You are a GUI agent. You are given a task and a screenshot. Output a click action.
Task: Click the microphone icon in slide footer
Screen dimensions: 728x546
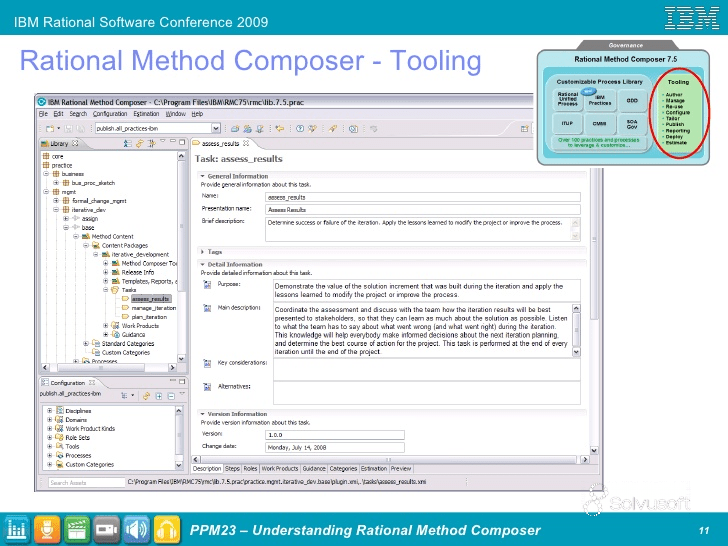coord(46,530)
